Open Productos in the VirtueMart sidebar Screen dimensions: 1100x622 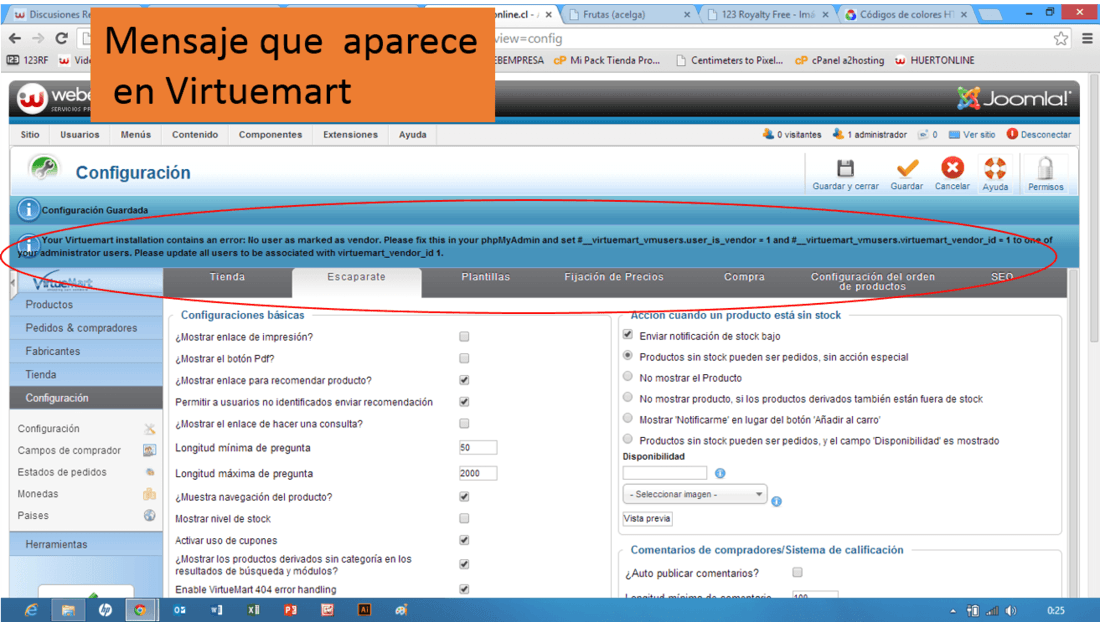[x=86, y=304]
